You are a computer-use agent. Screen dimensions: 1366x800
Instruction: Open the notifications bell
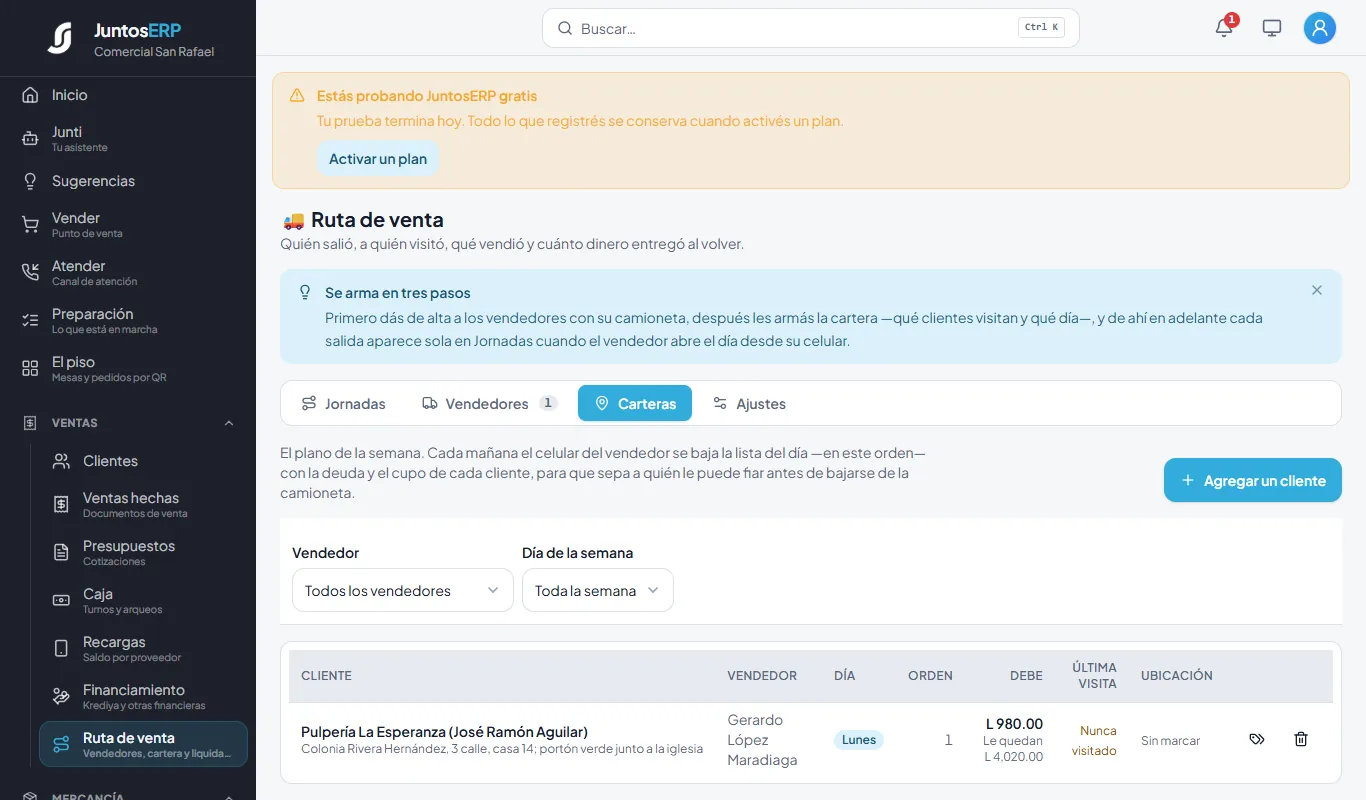coord(1224,28)
